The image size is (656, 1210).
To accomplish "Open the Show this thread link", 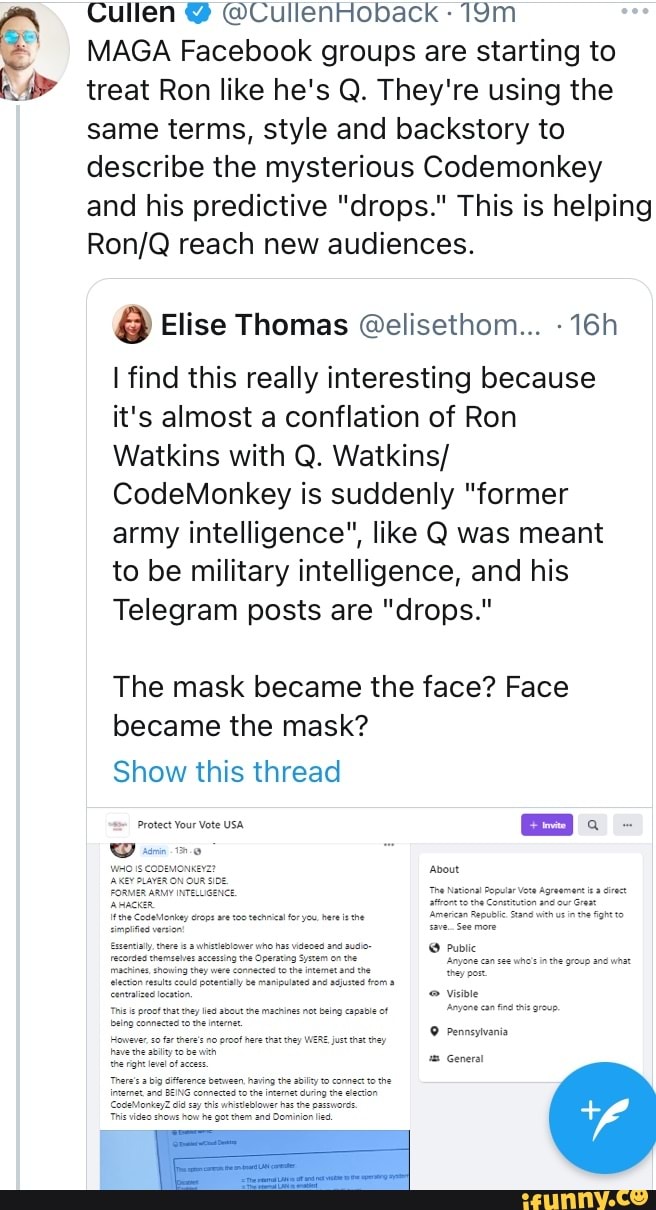I will coord(227,771).
